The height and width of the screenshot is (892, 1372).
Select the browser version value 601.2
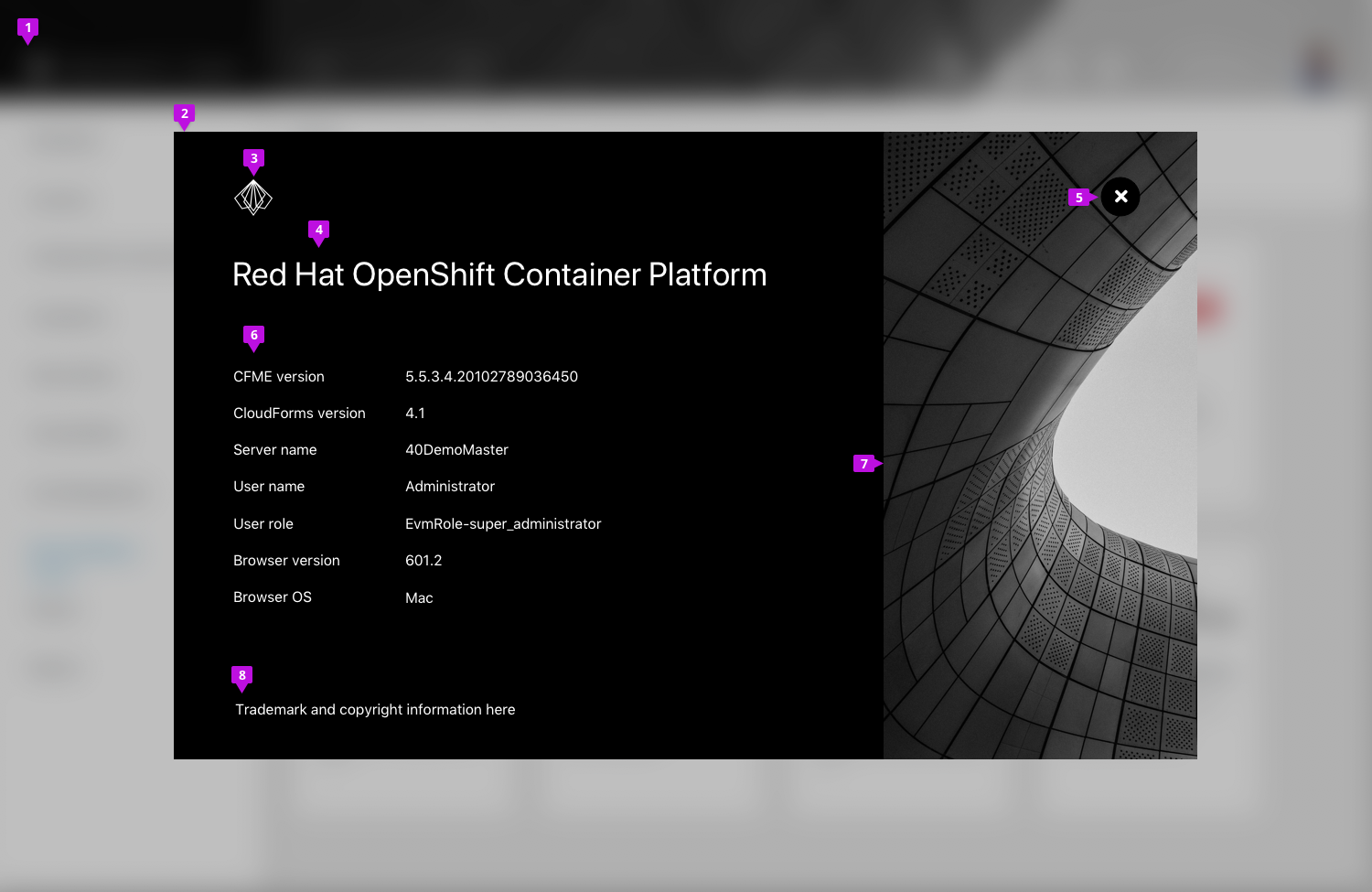423,561
